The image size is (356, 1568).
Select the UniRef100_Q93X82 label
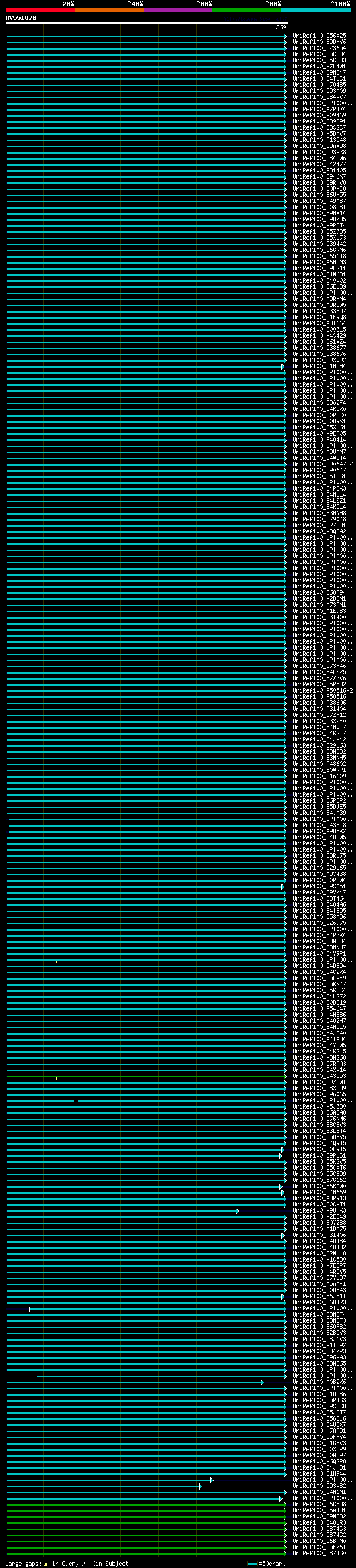319,1485
